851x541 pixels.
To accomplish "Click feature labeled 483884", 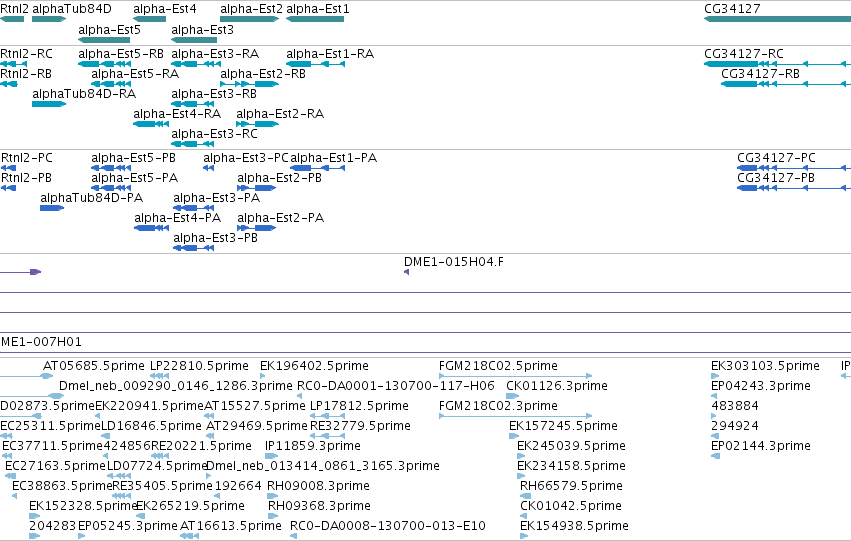I will pyautogui.click(x=735, y=406).
